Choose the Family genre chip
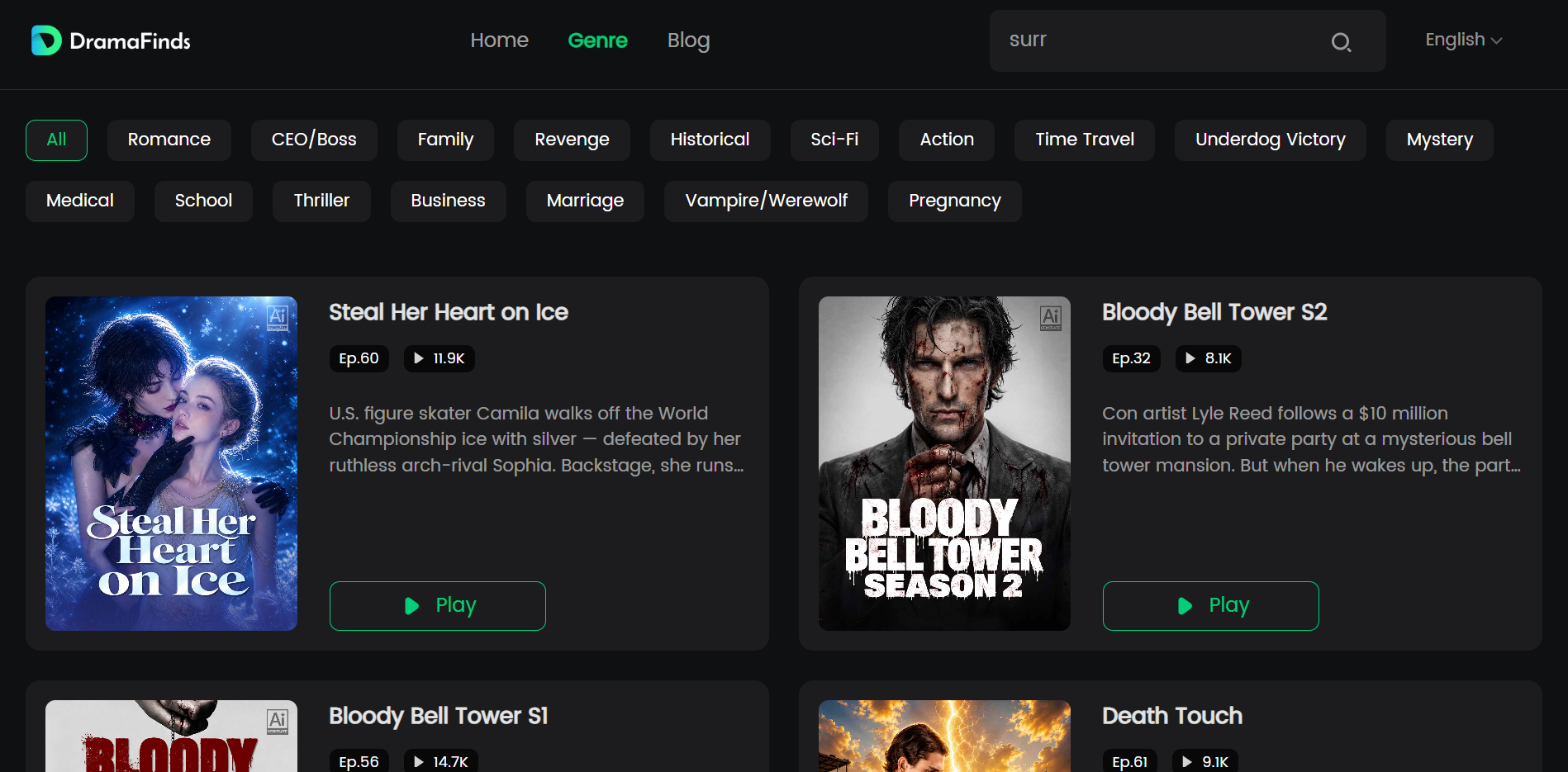Viewport: 1568px width, 772px height. coord(445,140)
